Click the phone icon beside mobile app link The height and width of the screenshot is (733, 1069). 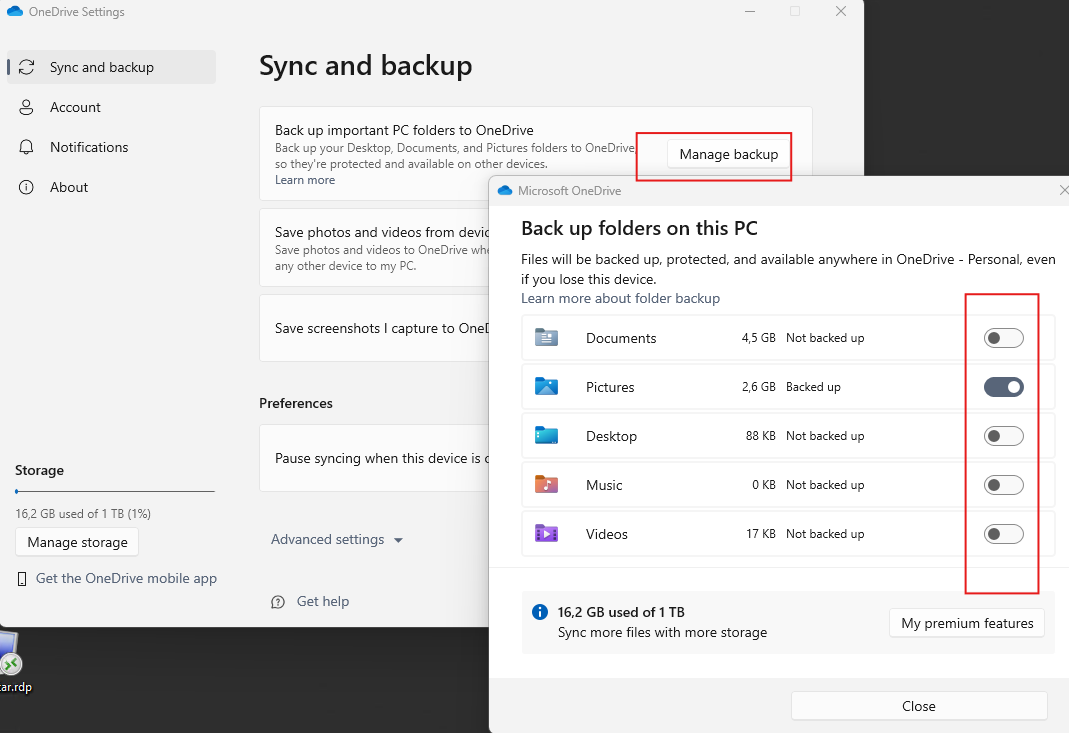[x=22, y=579]
